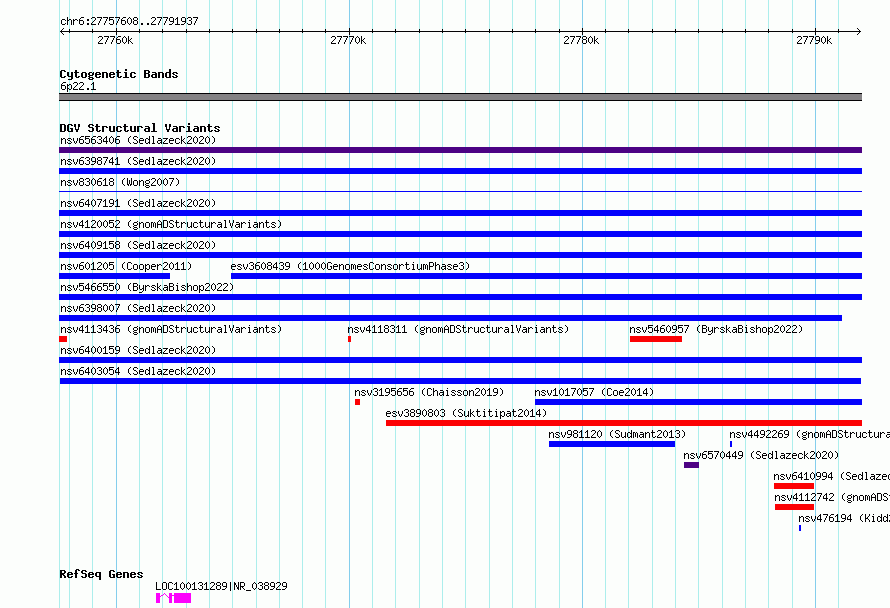Click the RefSeq Genes track title
Screen dimensions: 890x608
[x=101, y=574]
